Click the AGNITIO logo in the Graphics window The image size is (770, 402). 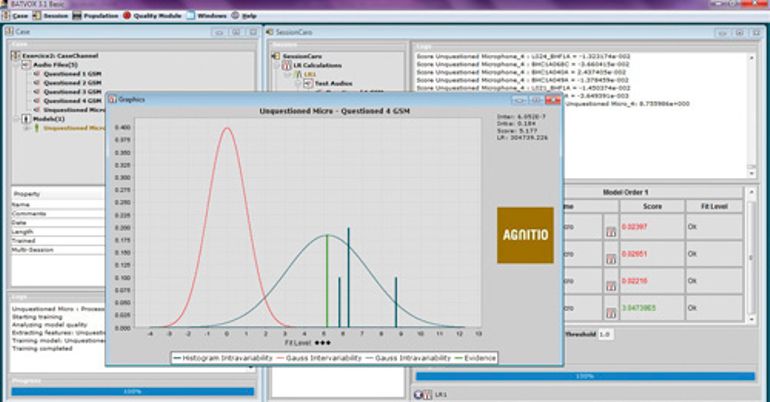pos(525,235)
